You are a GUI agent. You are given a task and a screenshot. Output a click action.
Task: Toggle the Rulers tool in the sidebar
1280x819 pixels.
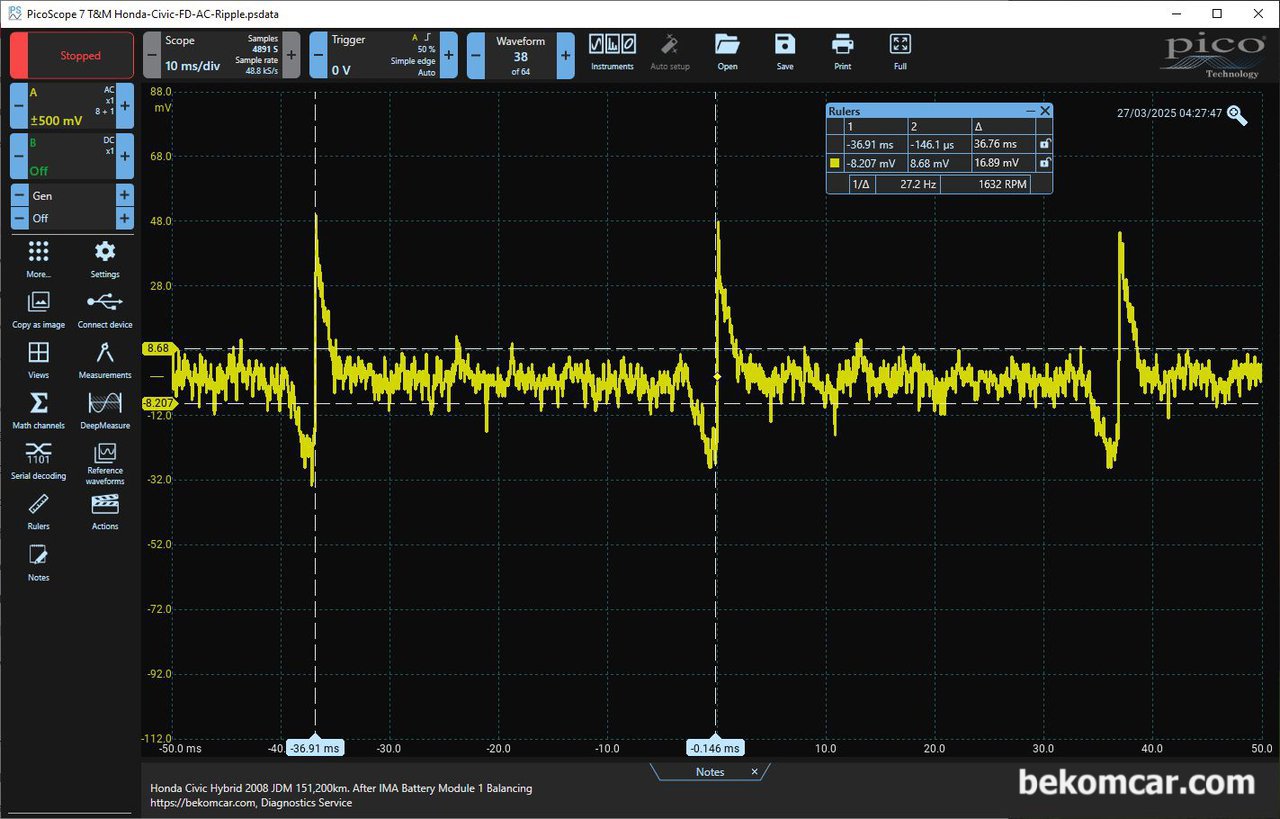38,511
